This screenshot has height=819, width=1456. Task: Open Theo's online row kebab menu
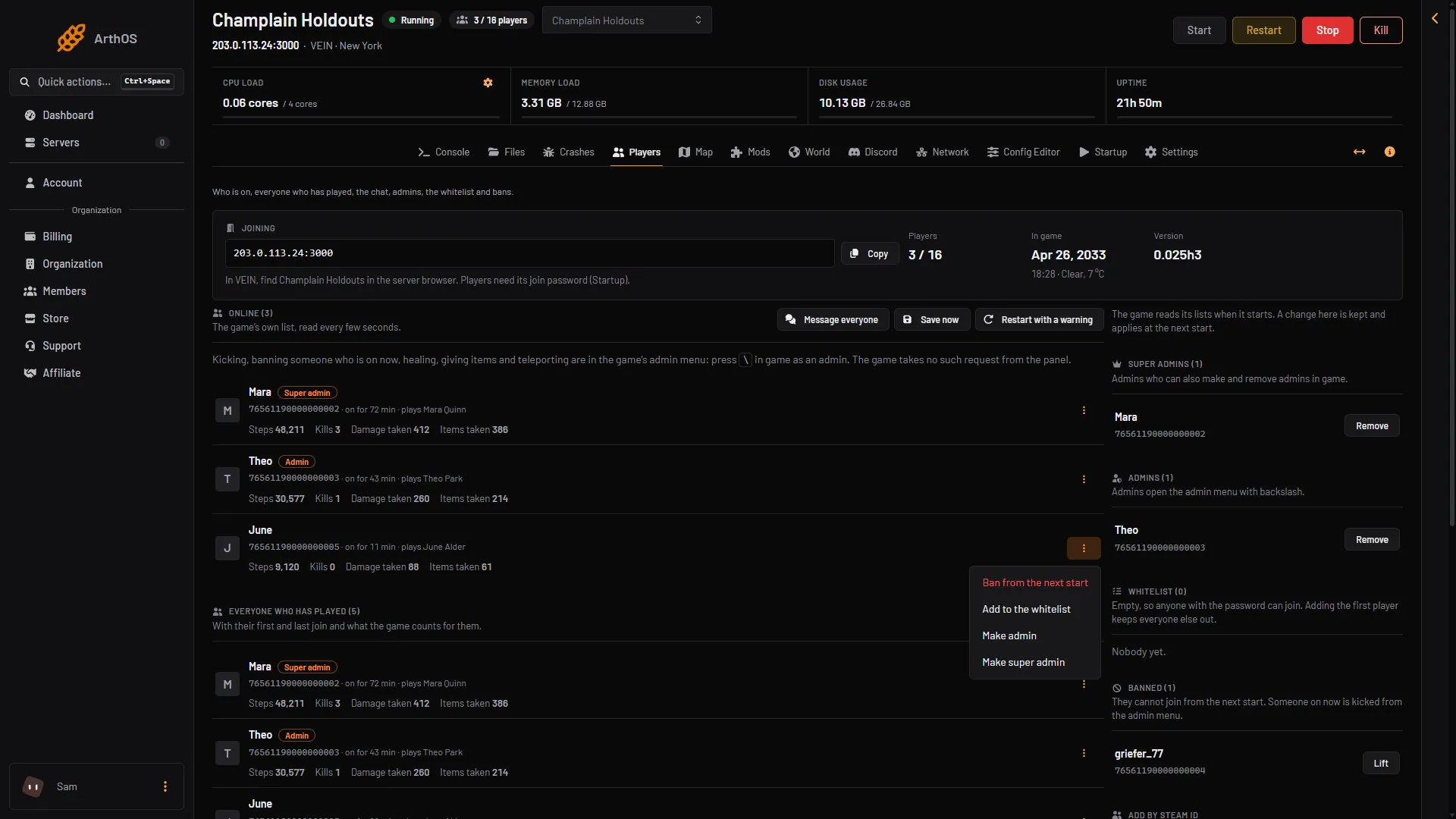pyautogui.click(x=1084, y=479)
